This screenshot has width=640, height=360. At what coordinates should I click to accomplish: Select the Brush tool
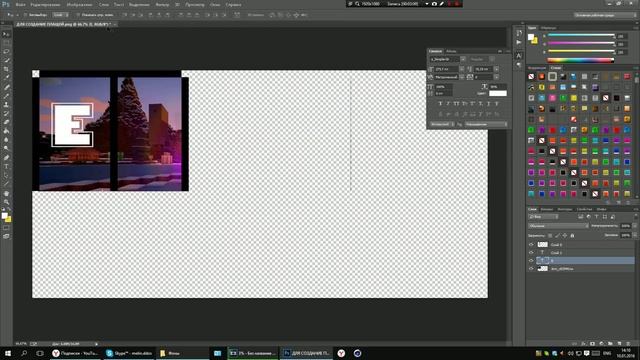(x=6, y=96)
